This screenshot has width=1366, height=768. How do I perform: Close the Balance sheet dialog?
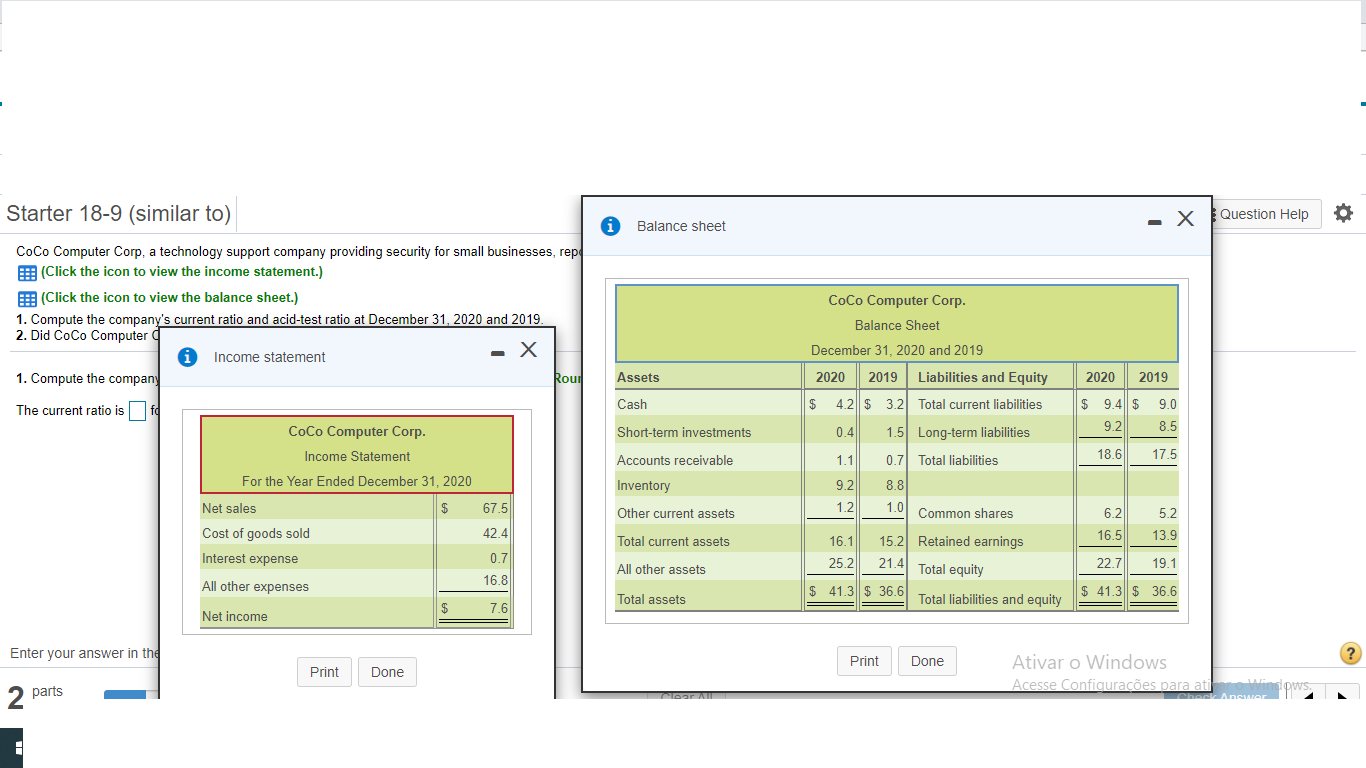click(x=1185, y=219)
